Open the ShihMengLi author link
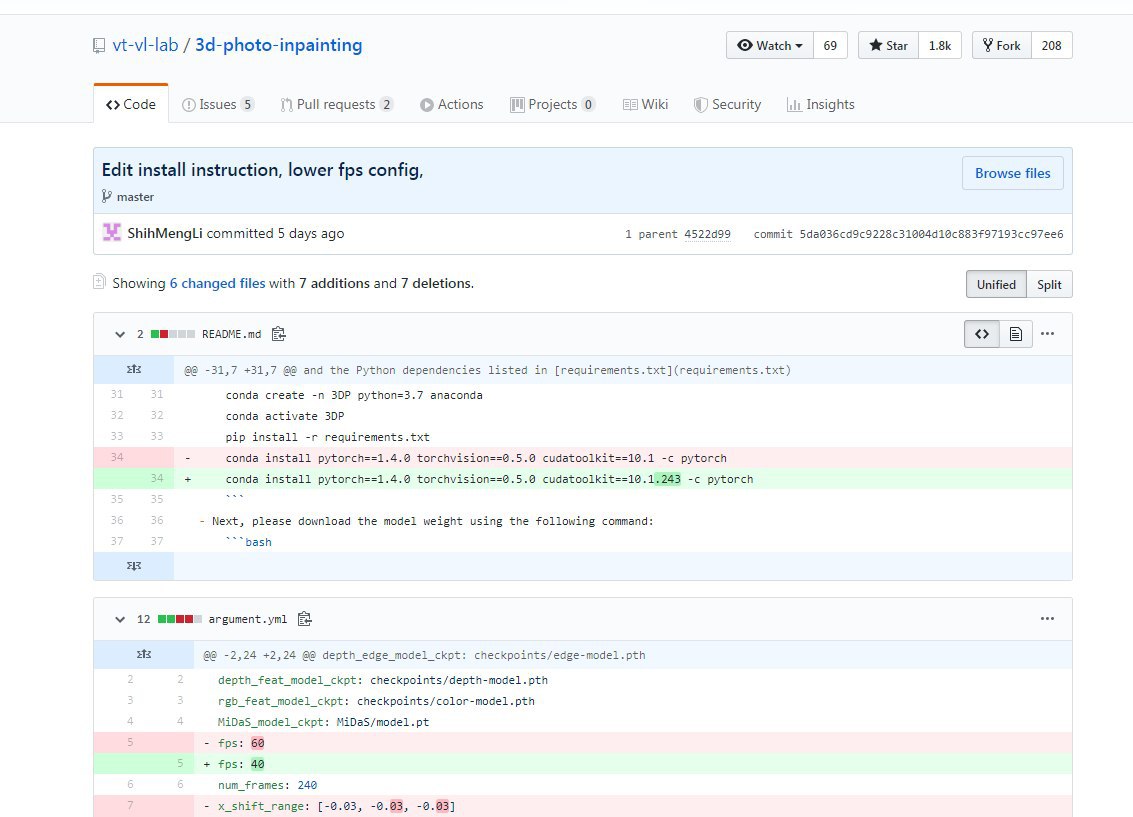Image resolution: width=1133 pixels, height=817 pixels. (165, 233)
